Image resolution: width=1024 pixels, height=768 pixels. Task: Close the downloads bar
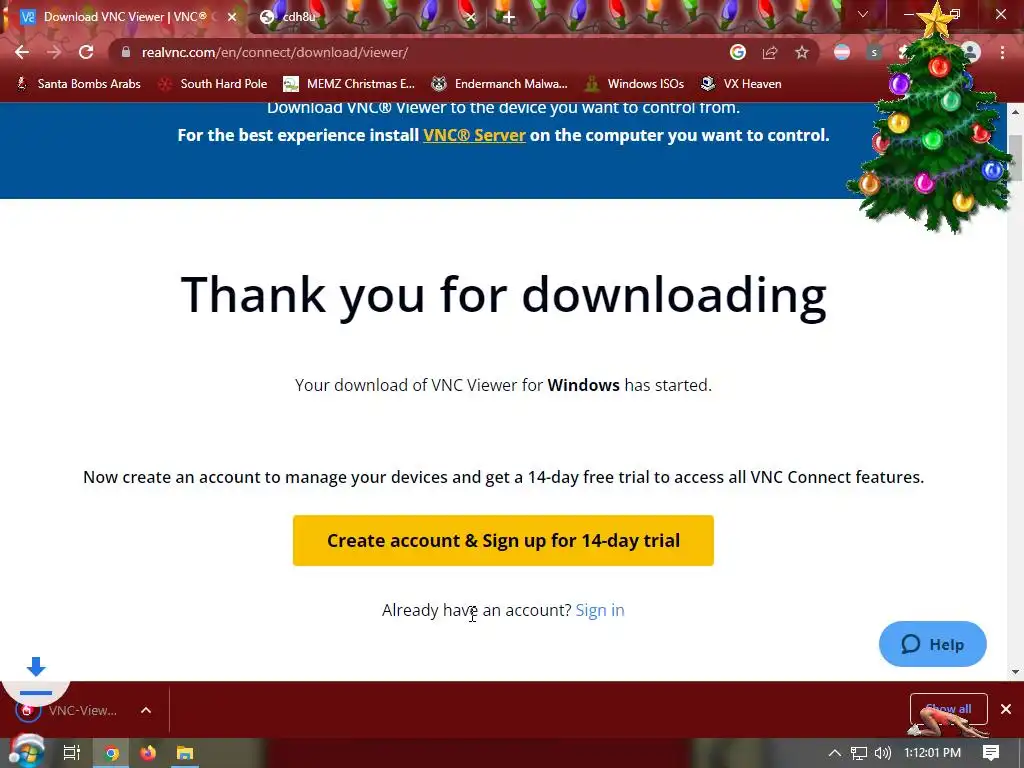coord(1006,709)
